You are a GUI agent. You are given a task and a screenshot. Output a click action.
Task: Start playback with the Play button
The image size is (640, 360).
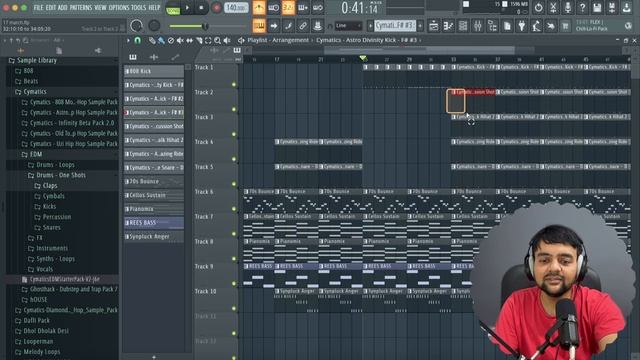pos(187,7)
